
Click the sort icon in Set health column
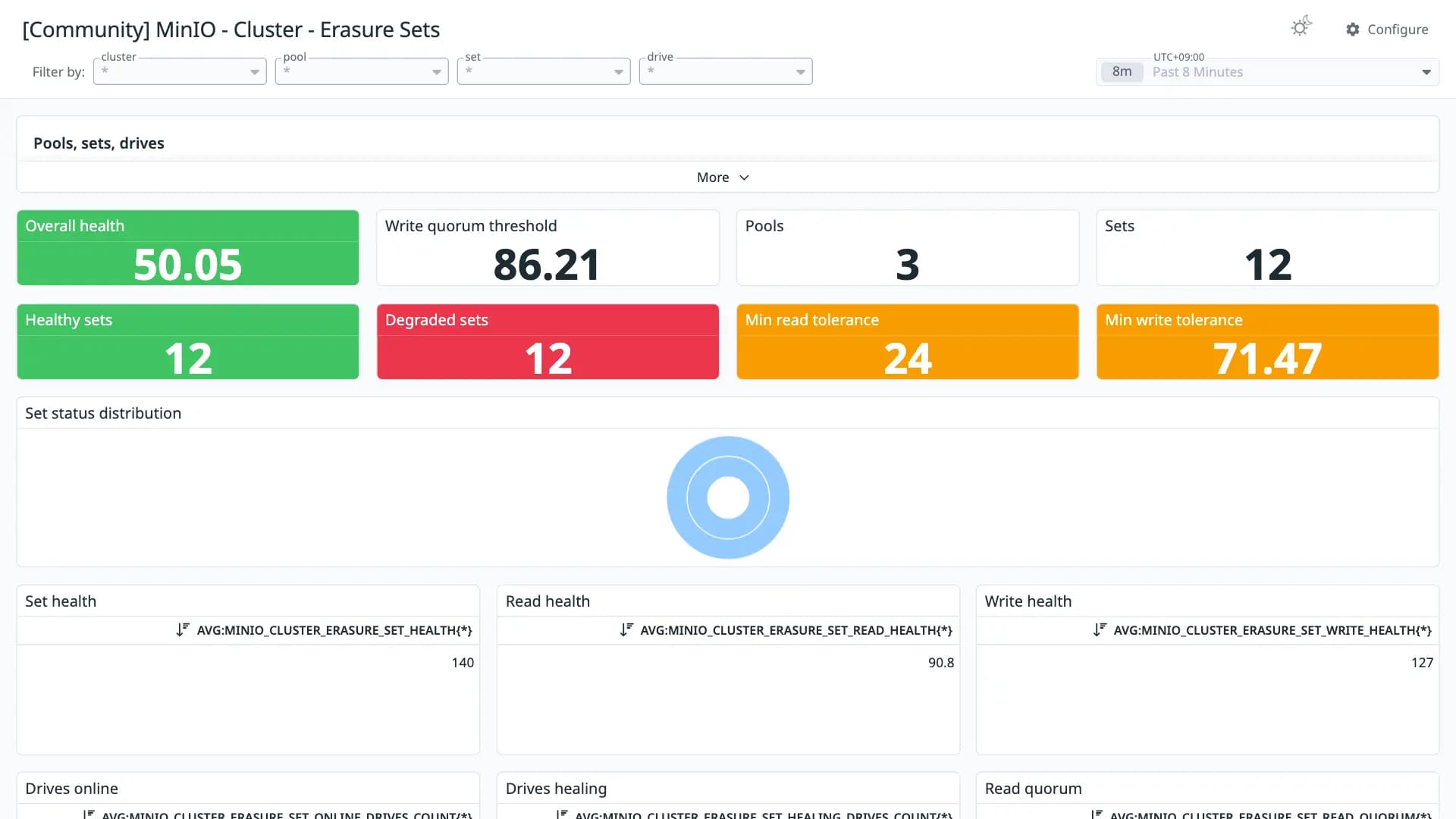tap(183, 630)
